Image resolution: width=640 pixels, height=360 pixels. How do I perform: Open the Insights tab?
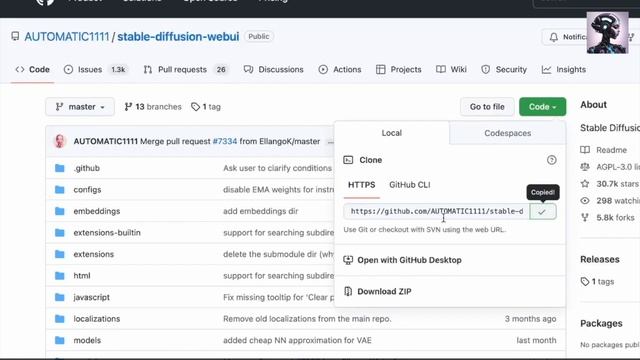pos(564,69)
